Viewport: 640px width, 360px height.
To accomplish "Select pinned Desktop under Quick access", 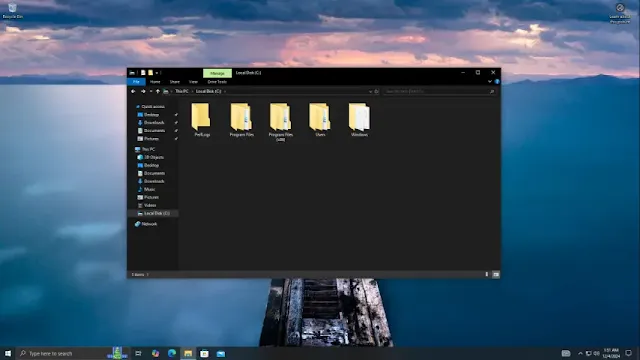I will click(x=151, y=115).
